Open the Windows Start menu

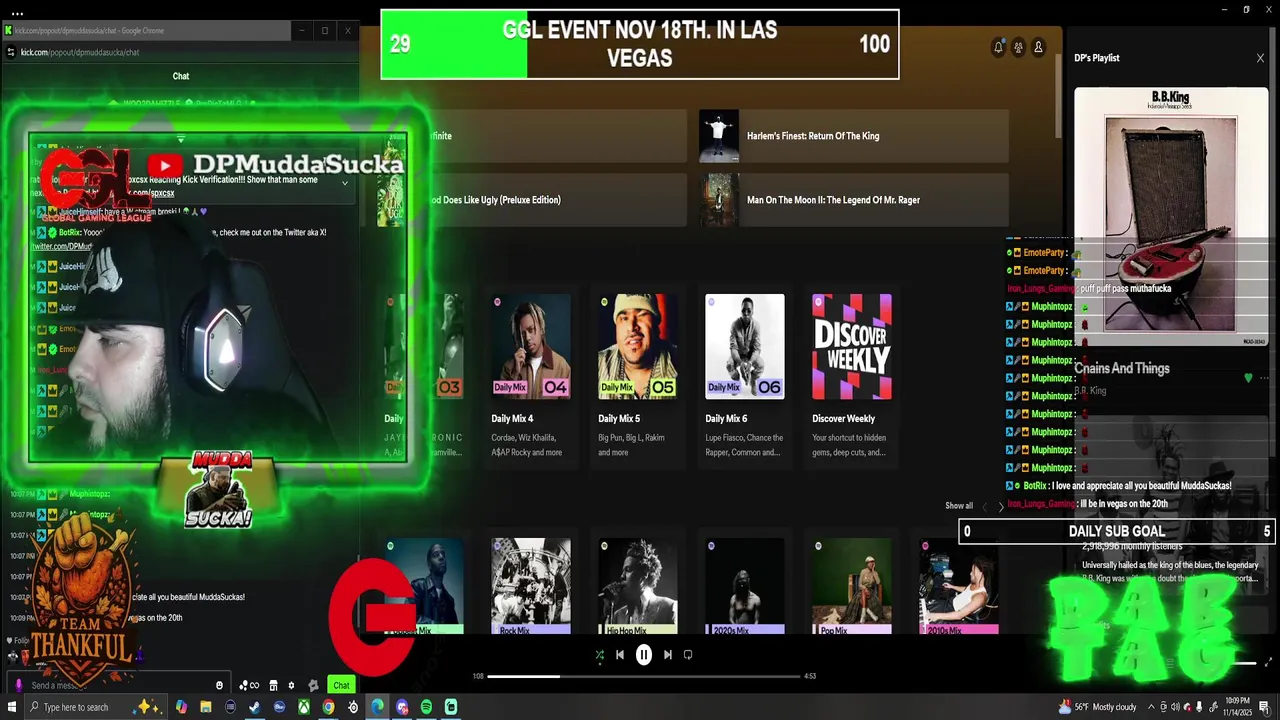[x=13, y=707]
